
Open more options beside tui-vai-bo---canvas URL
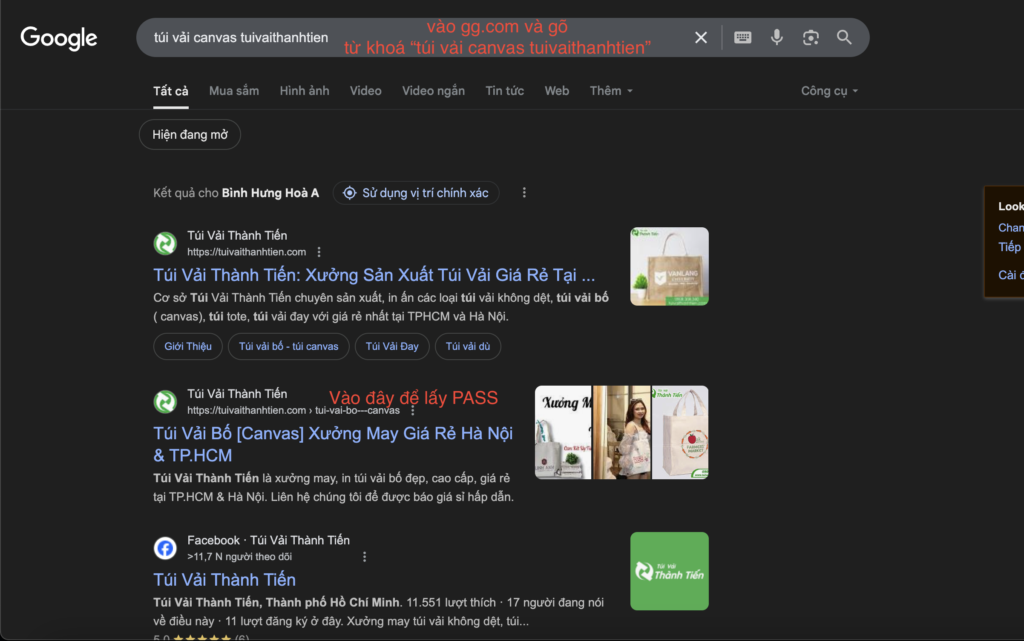pos(413,411)
